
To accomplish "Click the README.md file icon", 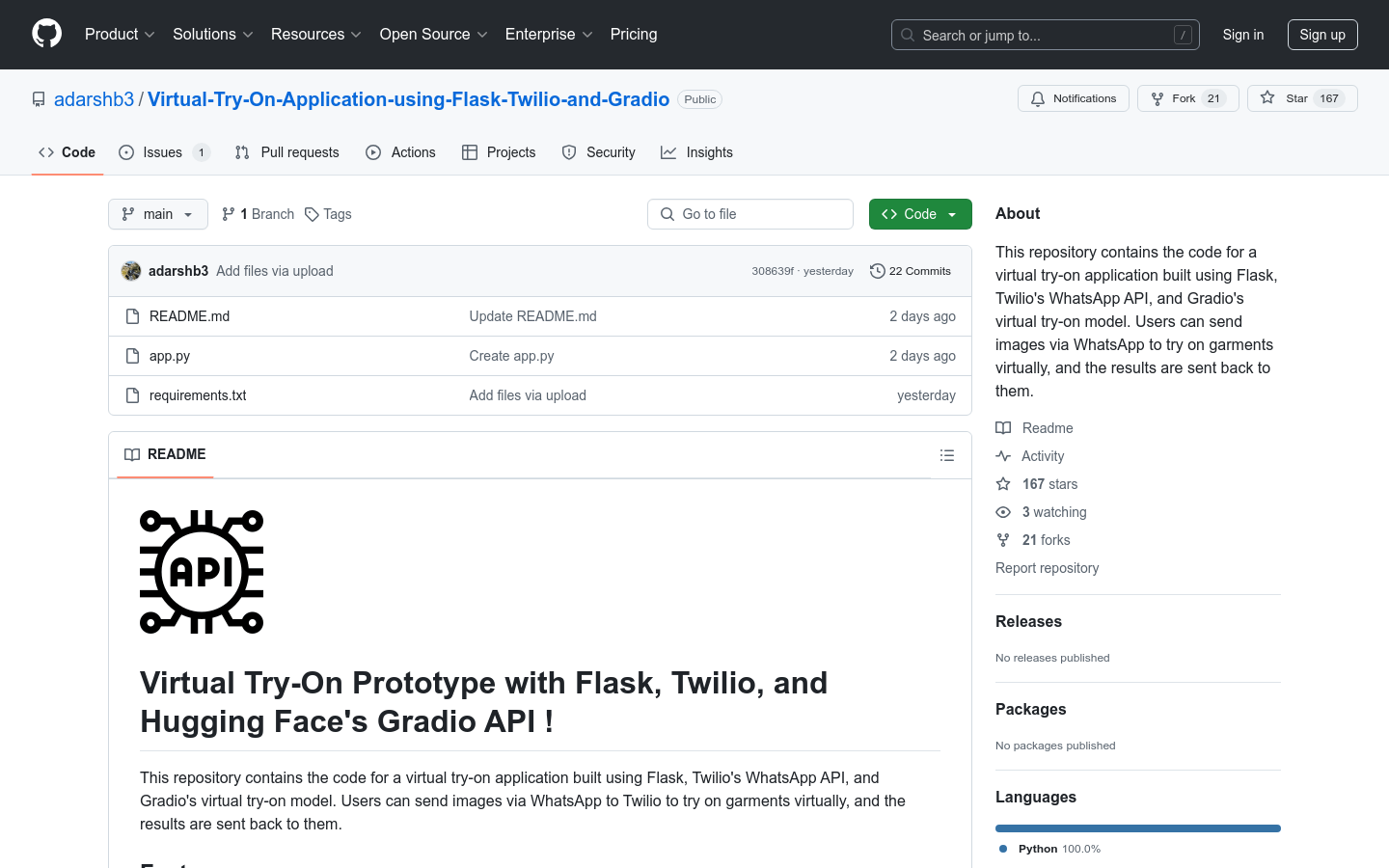I will click(x=133, y=316).
